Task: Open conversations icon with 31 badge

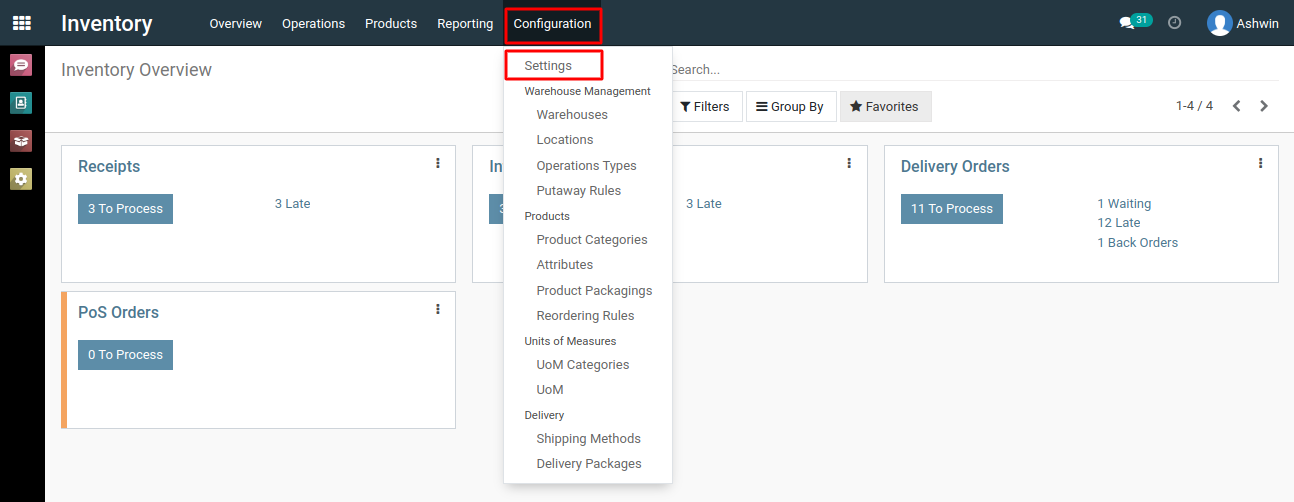Action: tap(1135, 22)
